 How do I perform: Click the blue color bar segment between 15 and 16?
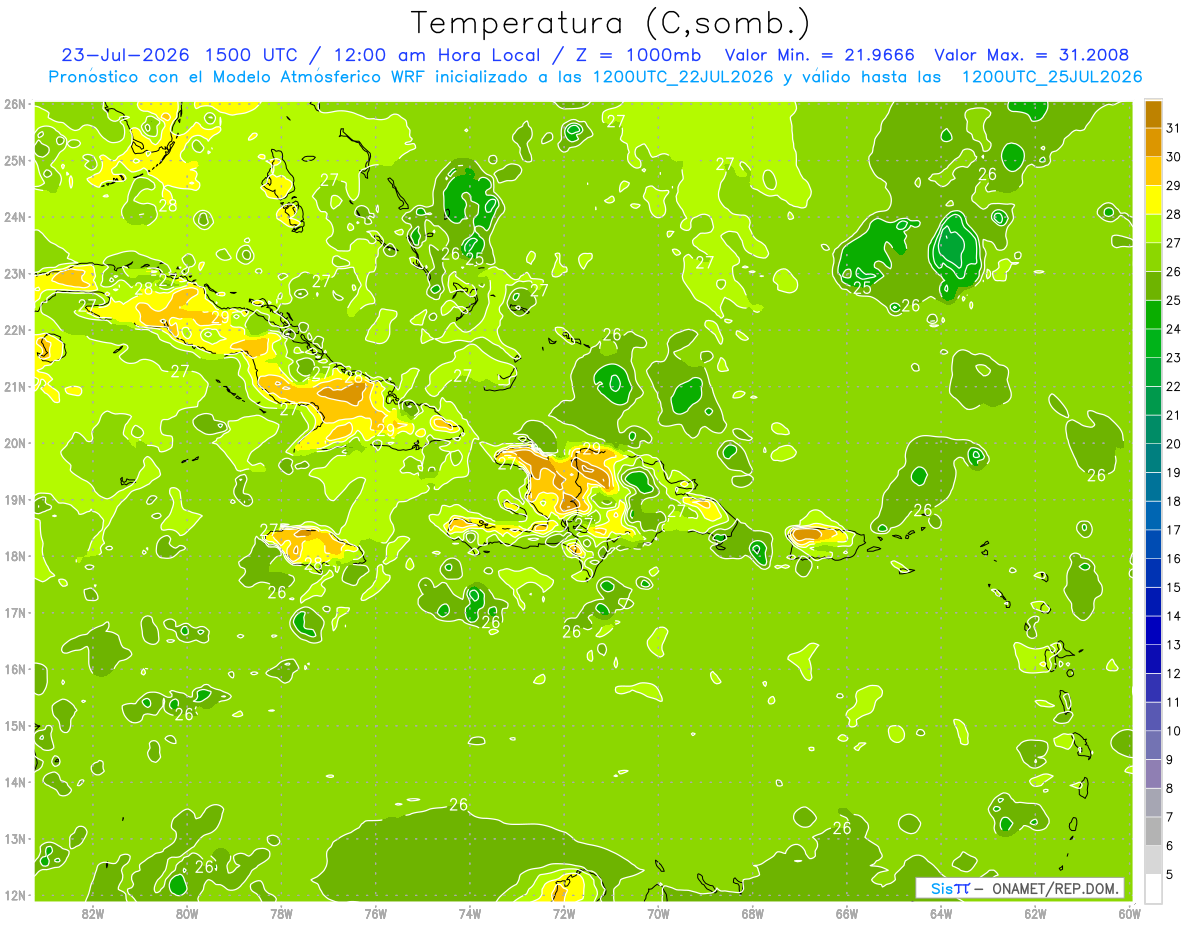(x=1153, y=573)
